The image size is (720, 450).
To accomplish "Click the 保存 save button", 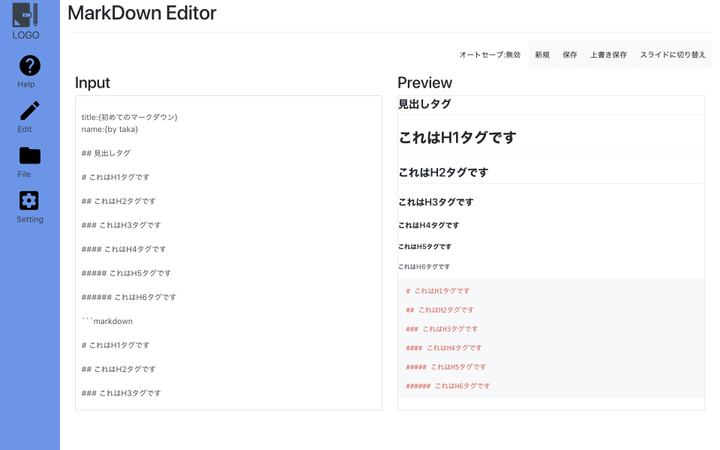I will [x=570, y=55].
